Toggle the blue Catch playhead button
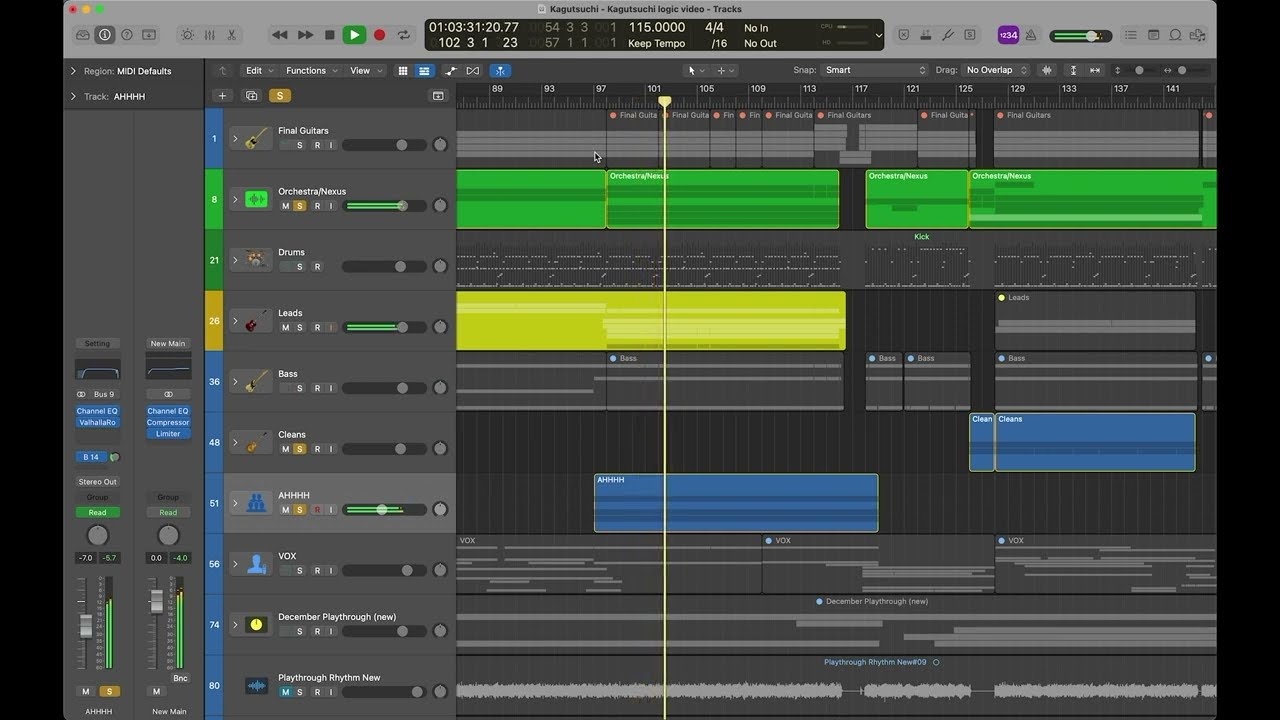1280x720 pixels. tap(500, 71)
